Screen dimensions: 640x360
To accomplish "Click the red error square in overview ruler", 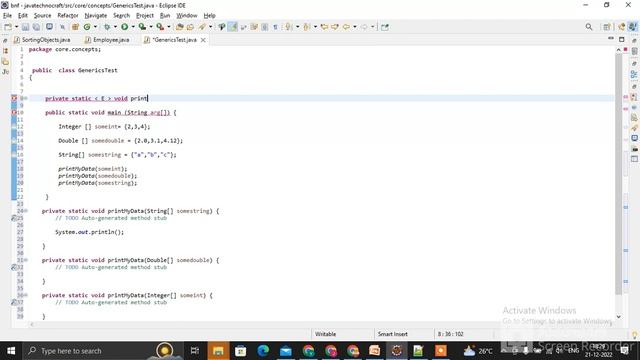I will (626, 49).
